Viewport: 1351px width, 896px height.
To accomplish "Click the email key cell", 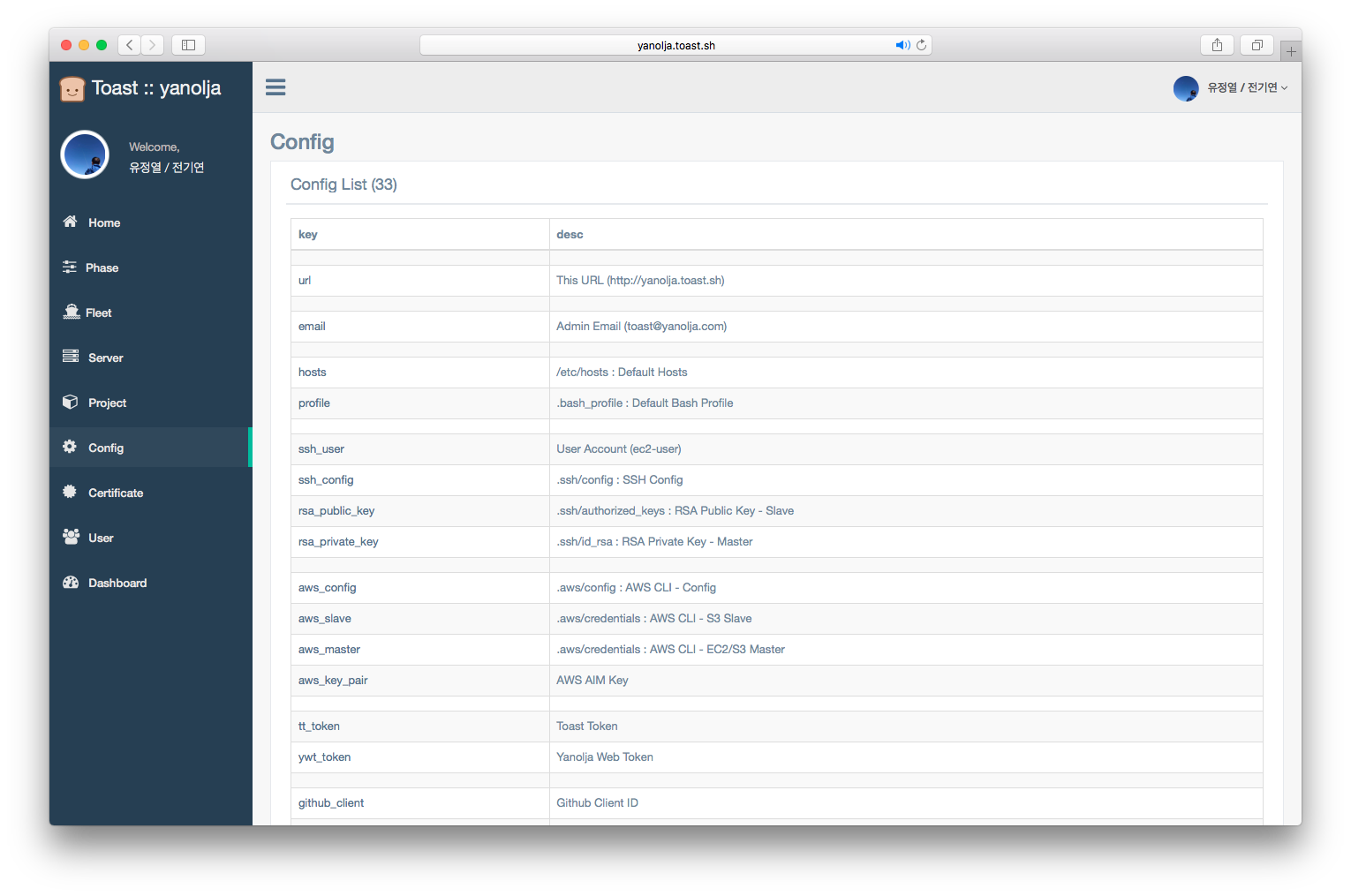I will [x=420, y=327].
